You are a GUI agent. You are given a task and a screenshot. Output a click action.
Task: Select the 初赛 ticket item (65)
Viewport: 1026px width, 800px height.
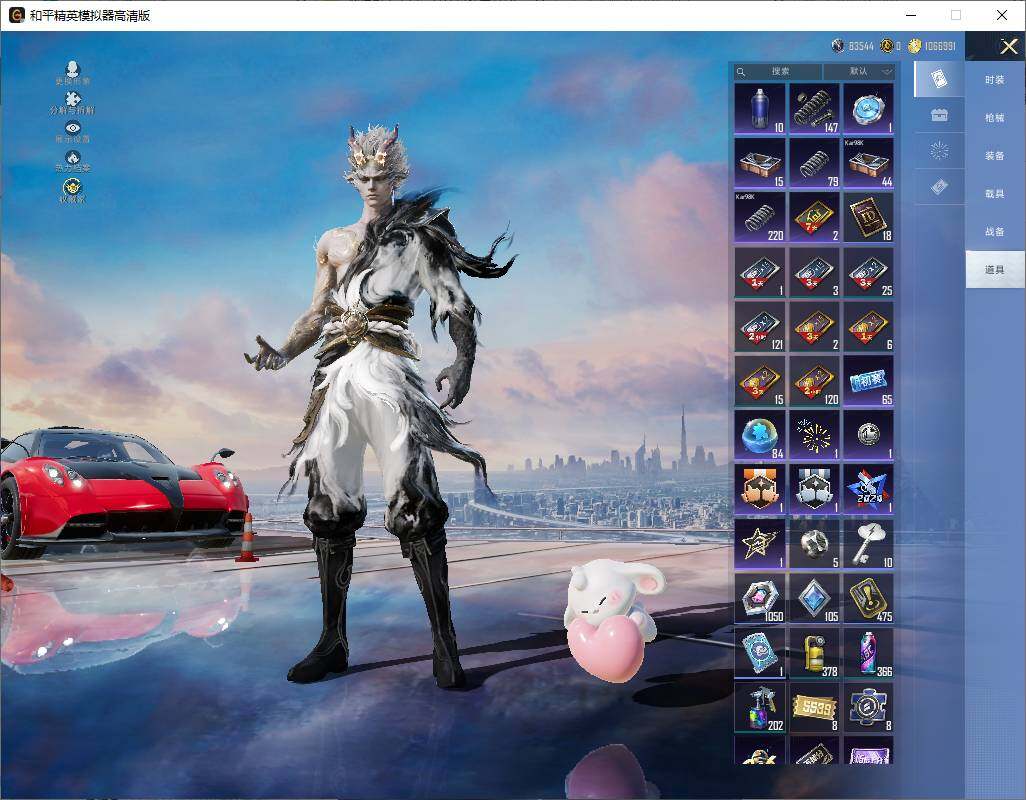pos(868,381)
